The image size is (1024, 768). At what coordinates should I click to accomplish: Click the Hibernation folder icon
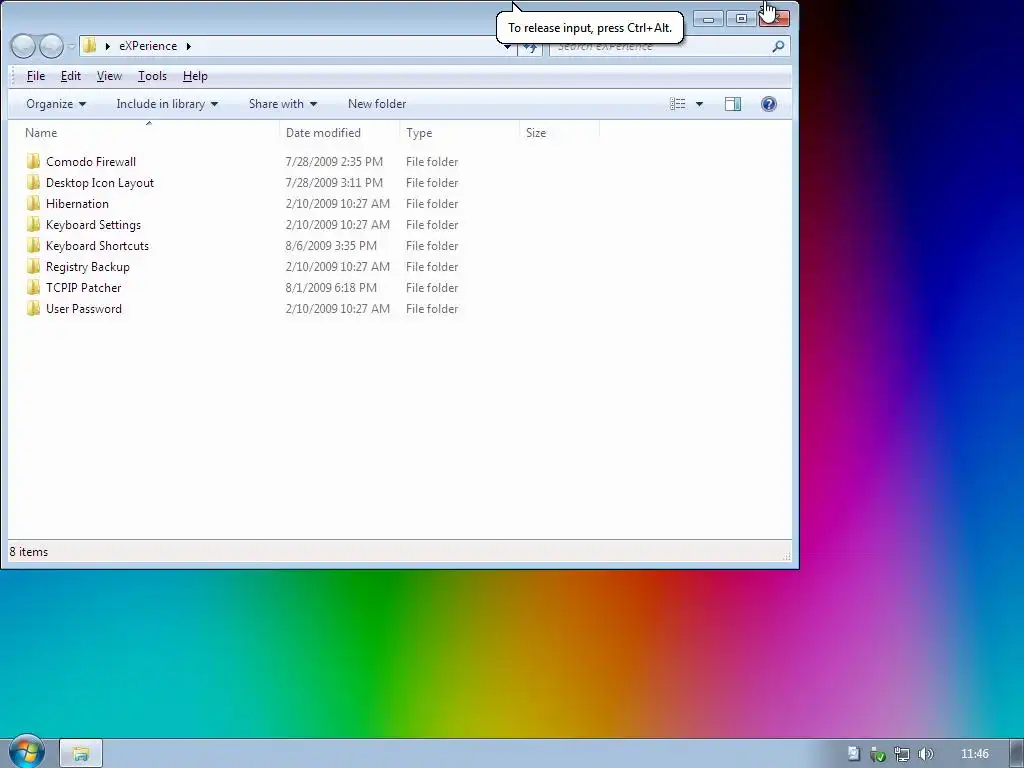click(33, 203)
